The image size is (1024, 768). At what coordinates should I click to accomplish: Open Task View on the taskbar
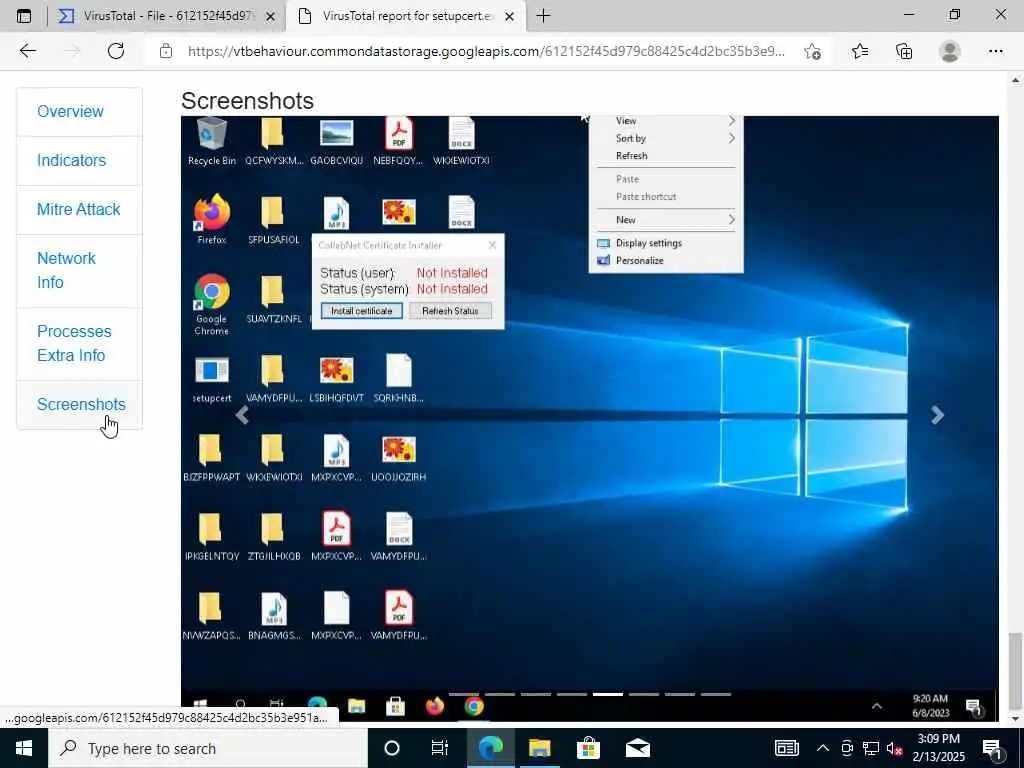(x=440, y=748)
